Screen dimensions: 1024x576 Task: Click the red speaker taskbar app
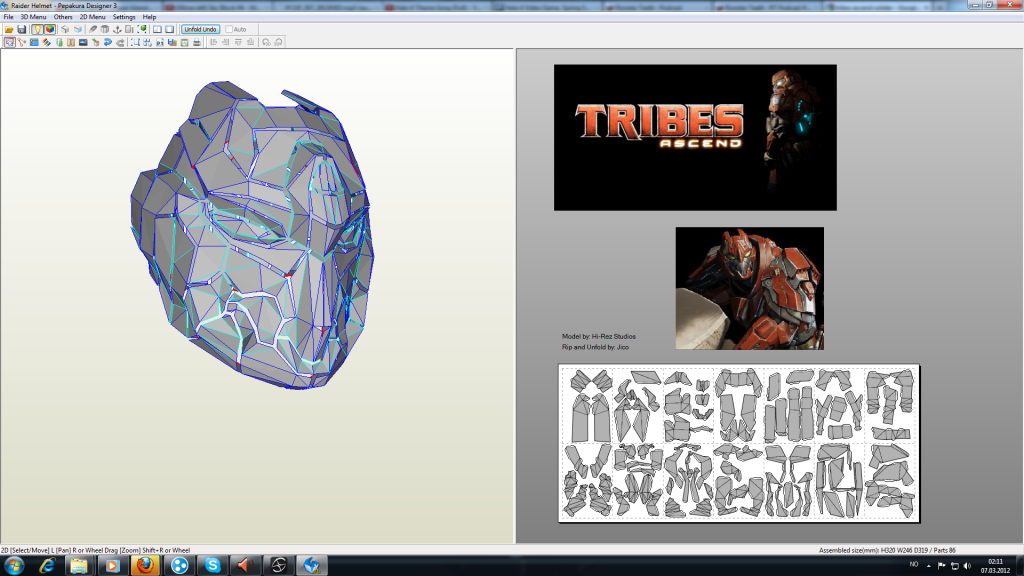[x=245, y=566]
